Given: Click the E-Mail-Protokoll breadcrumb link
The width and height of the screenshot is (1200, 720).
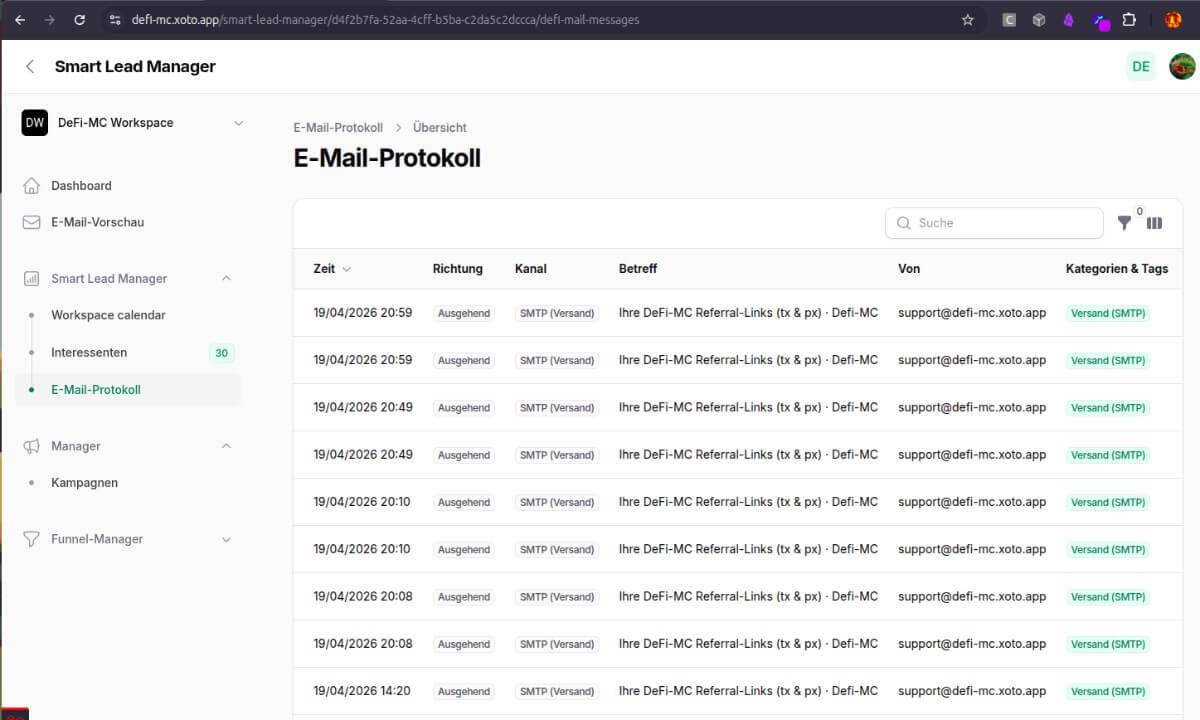Looking at the screenshot, I should click(338, 128).
